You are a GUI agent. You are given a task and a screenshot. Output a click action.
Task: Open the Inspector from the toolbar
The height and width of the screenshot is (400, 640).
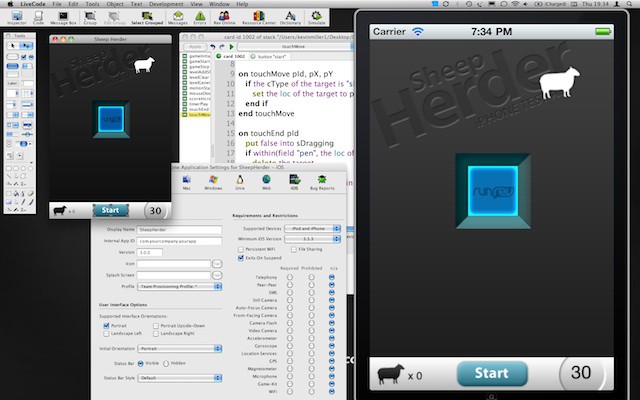pyautogui.click(x=18, y=19)
